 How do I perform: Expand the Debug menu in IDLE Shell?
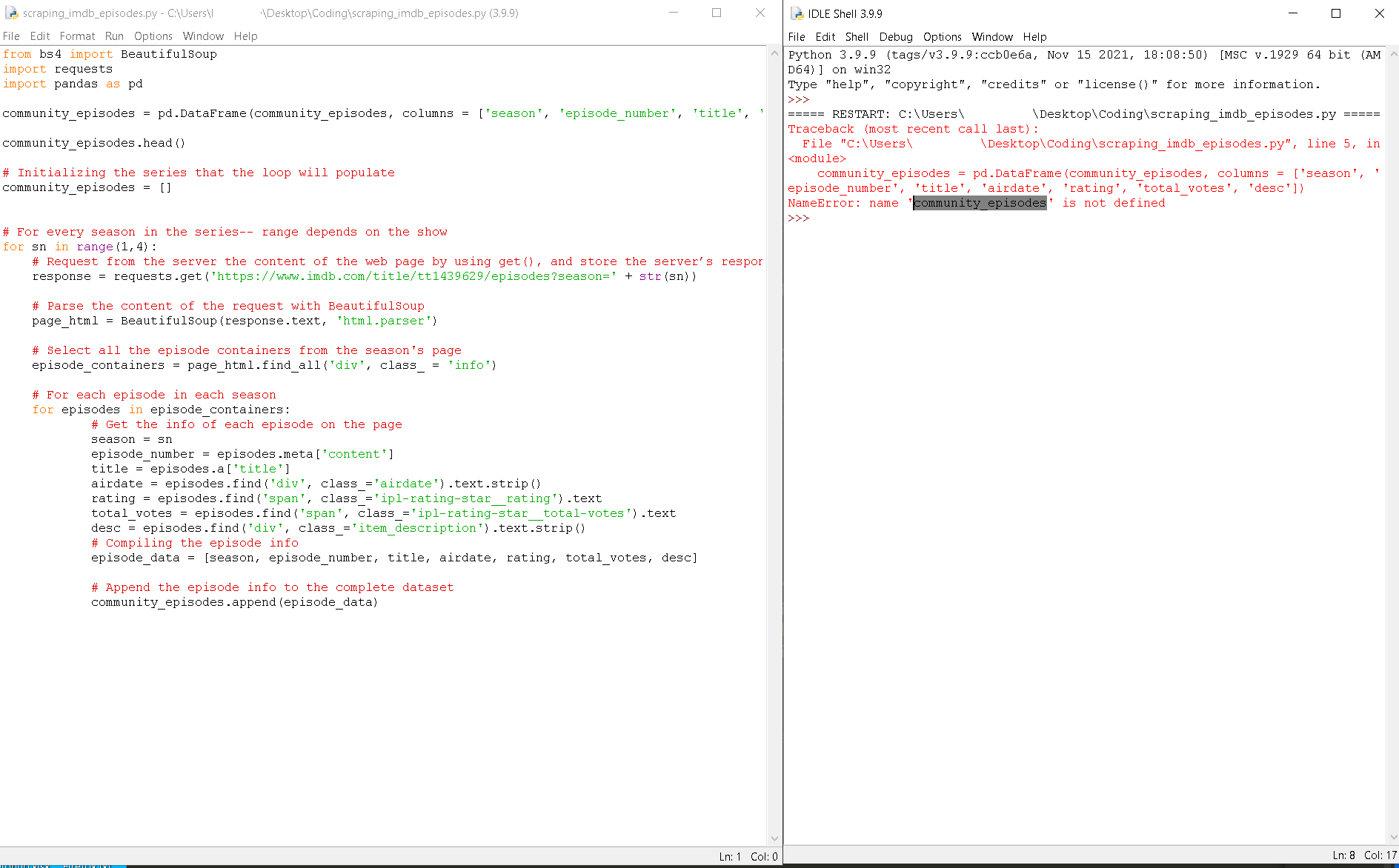[x=895, y=37]
